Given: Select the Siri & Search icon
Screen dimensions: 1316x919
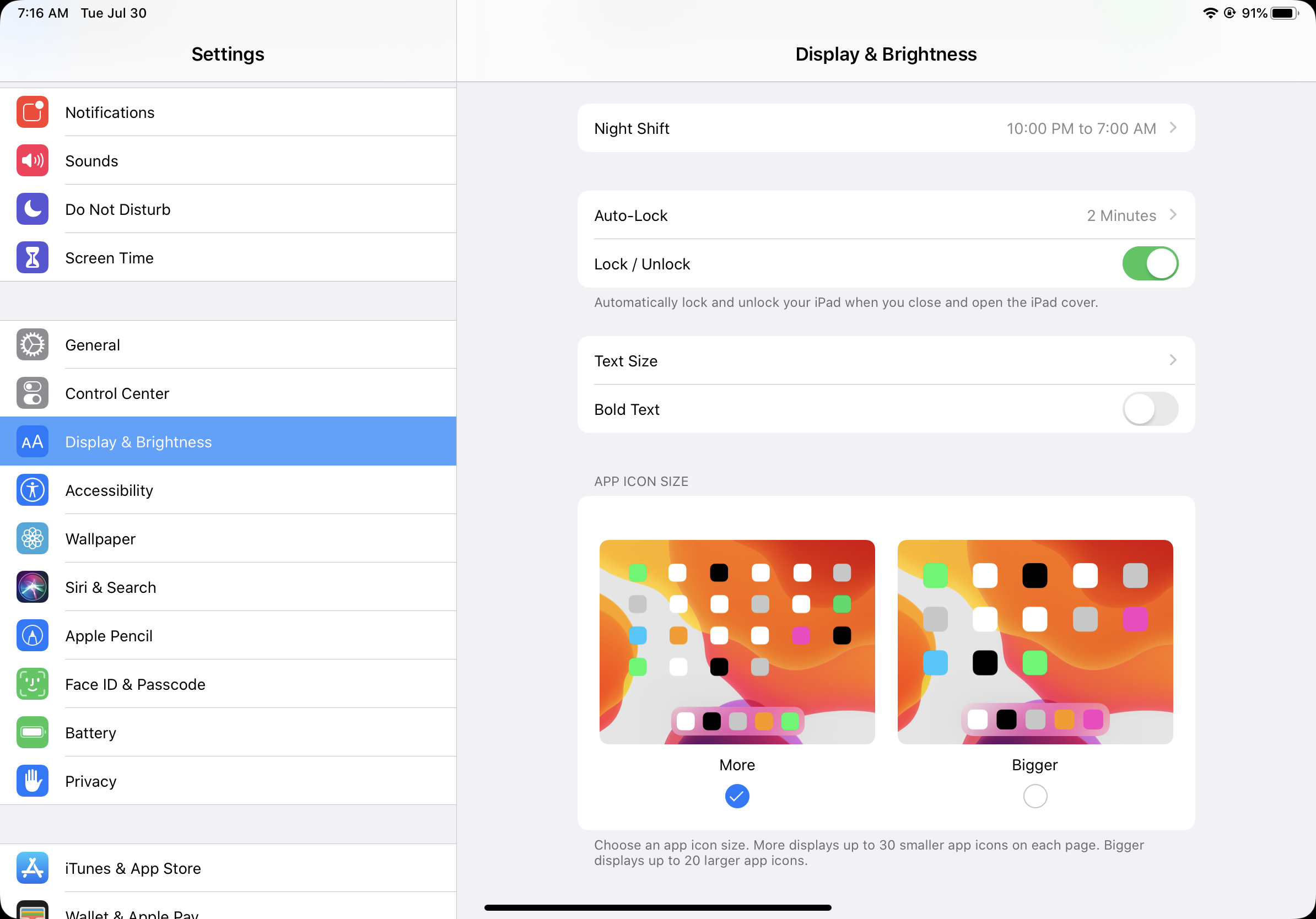Looking at the screenshot, I should click(32, 587).
